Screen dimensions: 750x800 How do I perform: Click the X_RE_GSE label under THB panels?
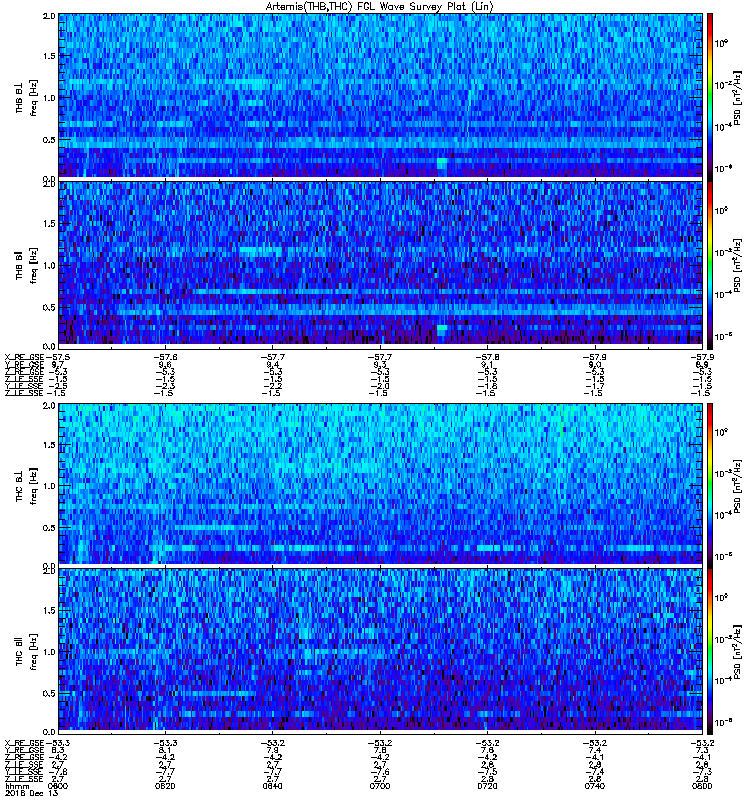[24, 357]
